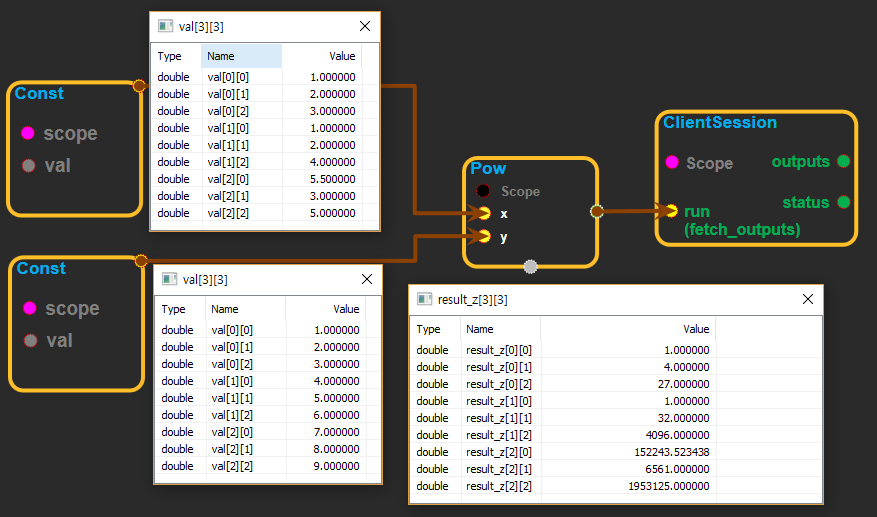Select the y input port on the Pow node
Screen dimensions: 877x517
tap(484, 237)
